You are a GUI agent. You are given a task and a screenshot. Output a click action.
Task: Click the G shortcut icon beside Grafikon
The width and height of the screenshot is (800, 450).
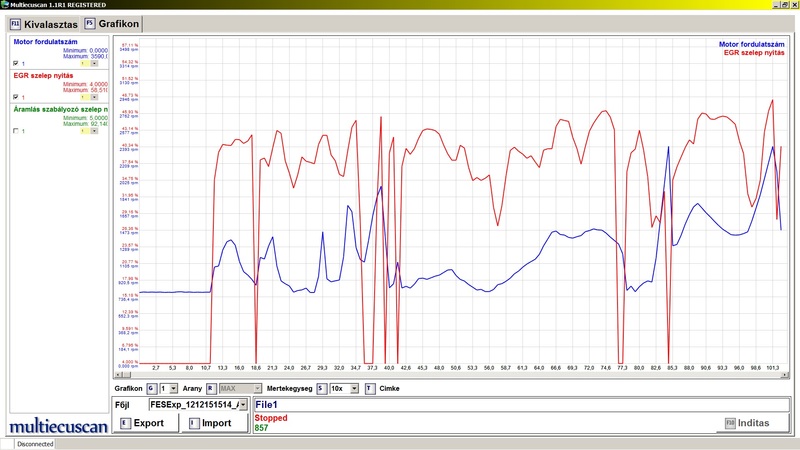pos(150,387)
